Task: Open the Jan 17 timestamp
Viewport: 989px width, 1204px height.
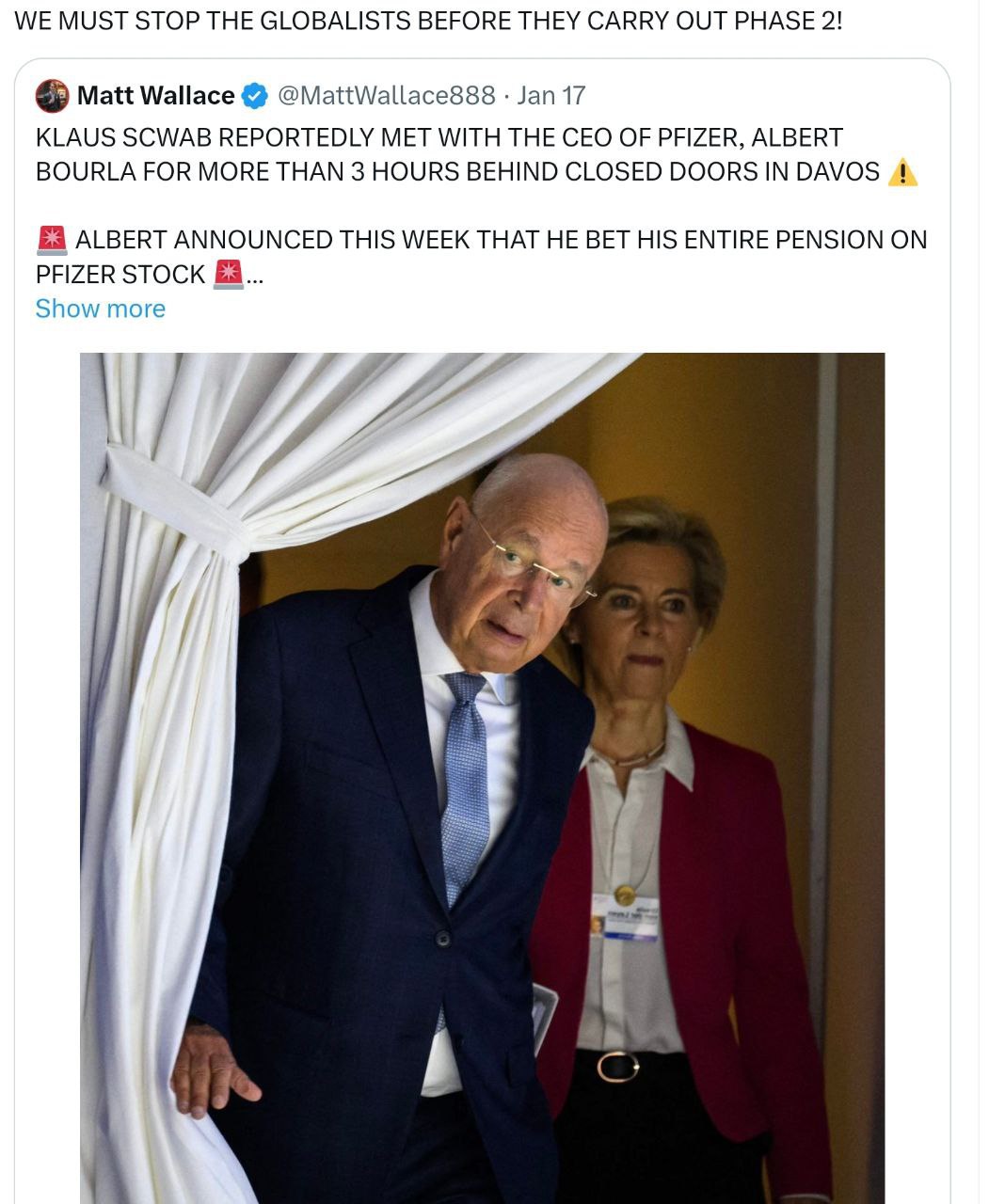Action: click(551, 96)
